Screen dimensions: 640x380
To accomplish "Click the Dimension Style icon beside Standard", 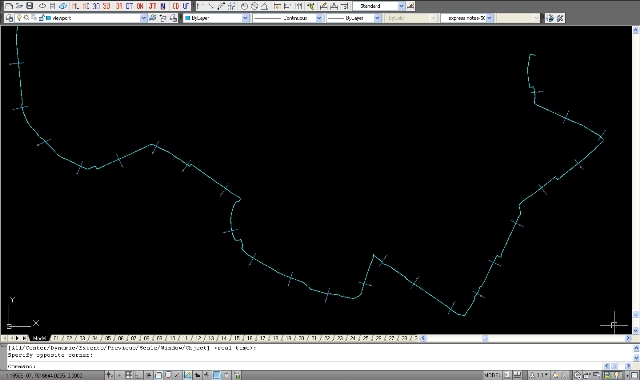I will [410, 6].
